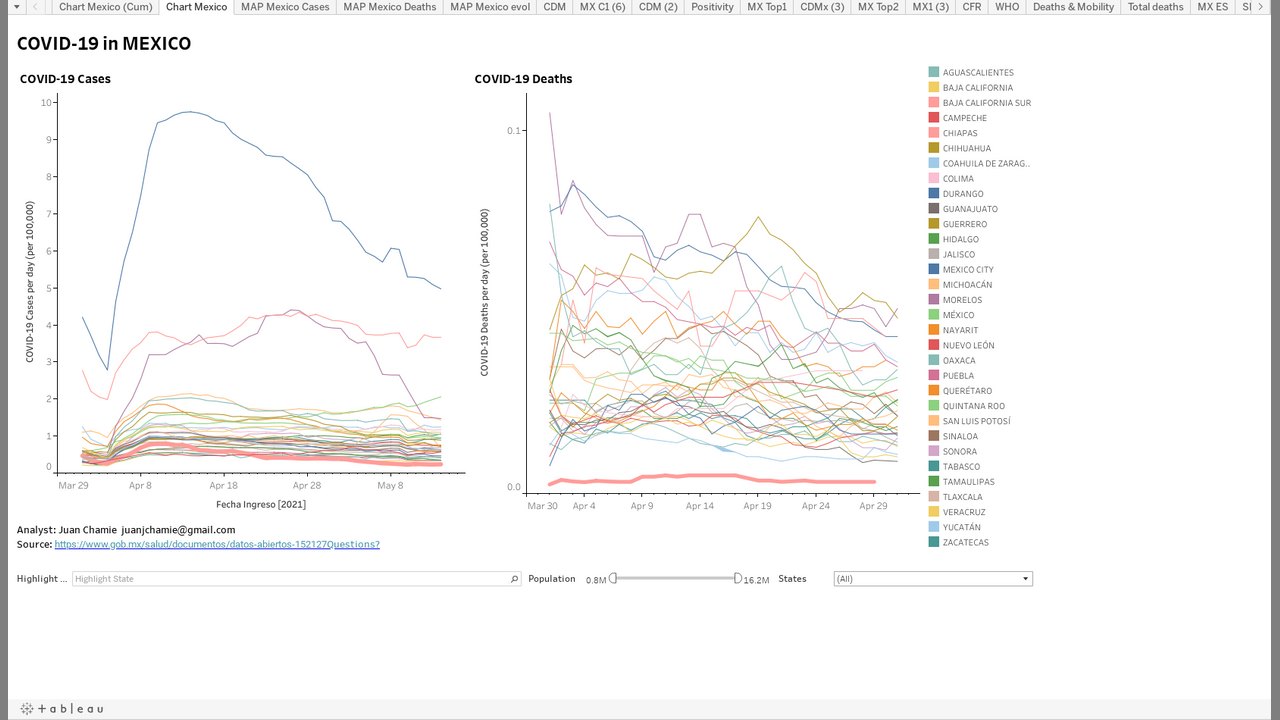Viewport: 1280px width, 720px height.
Task: Open the CFR tab
Action: pos(970,7)
